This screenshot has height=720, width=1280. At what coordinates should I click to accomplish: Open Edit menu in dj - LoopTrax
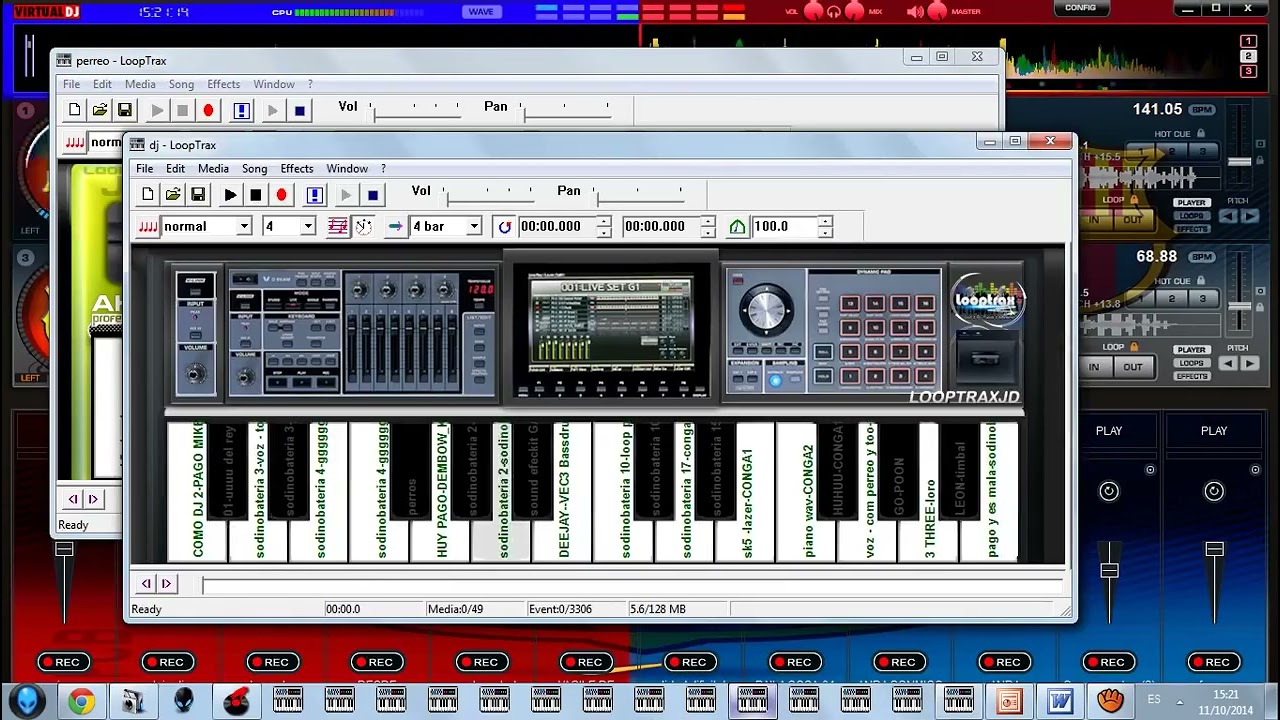[x=175, y=168]
